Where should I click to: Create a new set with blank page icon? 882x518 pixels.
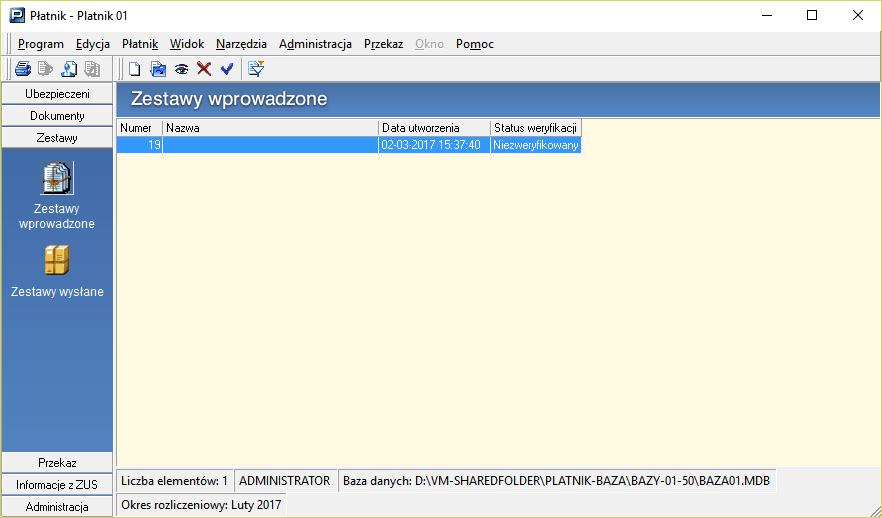pyautogui.click(x=134, y=69)
